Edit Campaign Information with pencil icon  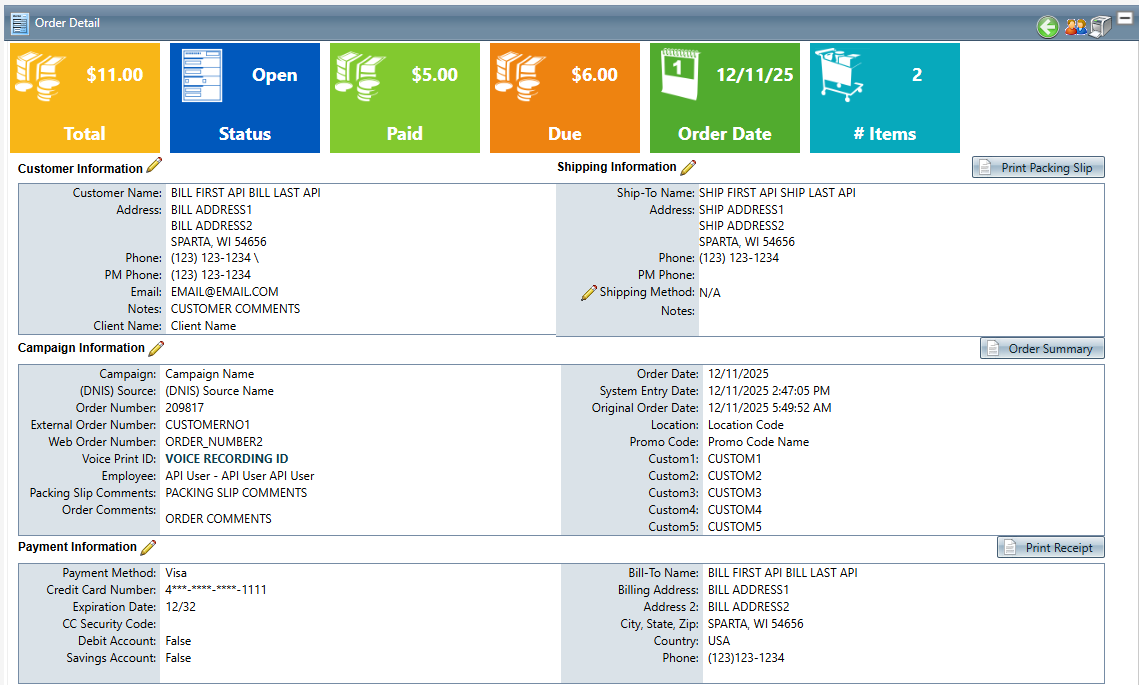(x=156, y=348)
